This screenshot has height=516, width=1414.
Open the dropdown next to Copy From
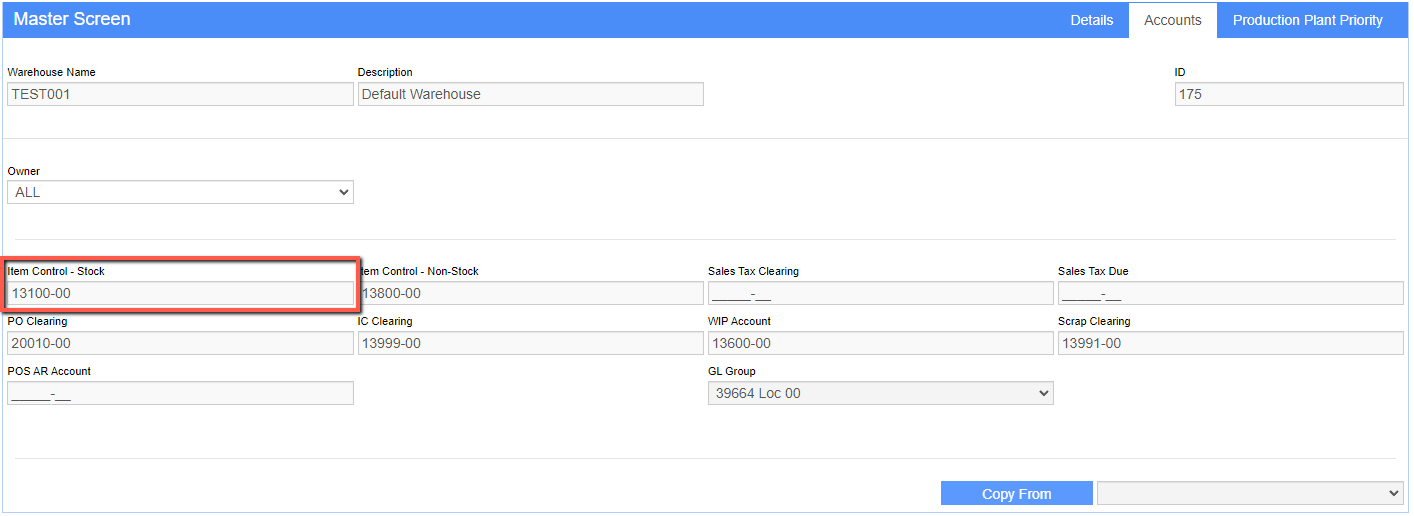1250,493
